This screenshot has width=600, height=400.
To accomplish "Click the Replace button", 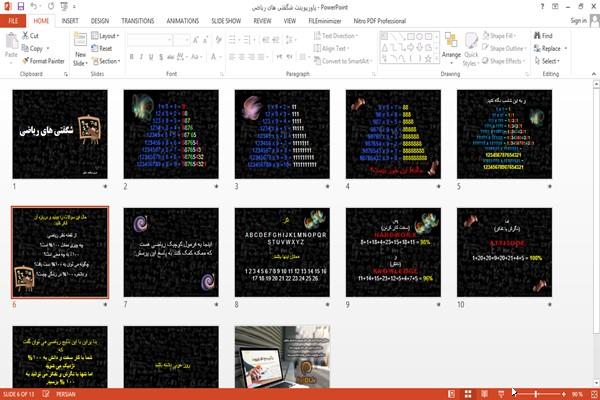I will point(548,48).
